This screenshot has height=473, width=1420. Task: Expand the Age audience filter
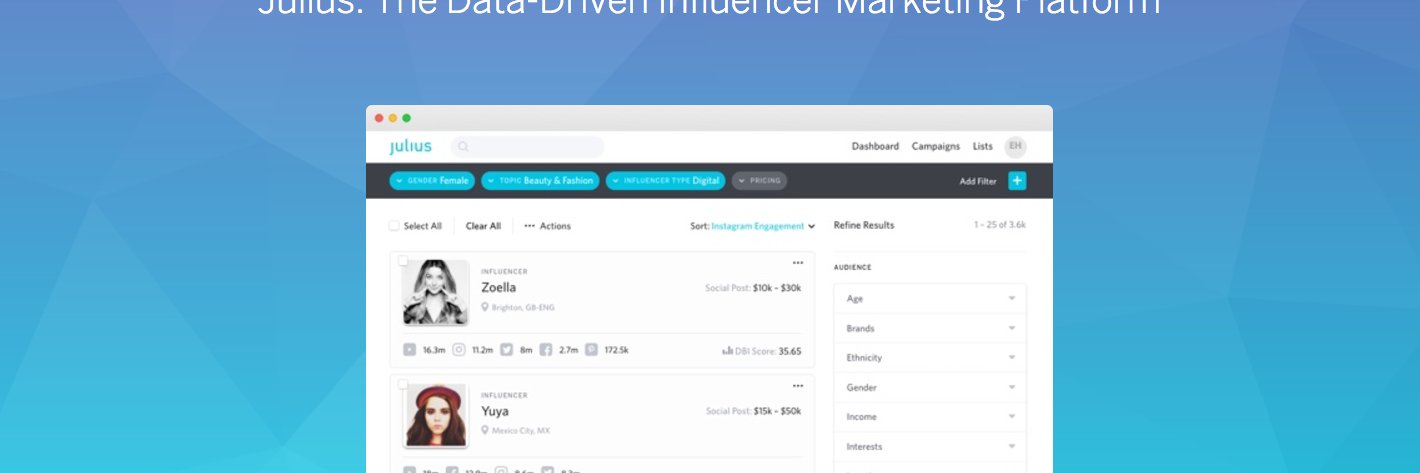click(x=930, y=298)
